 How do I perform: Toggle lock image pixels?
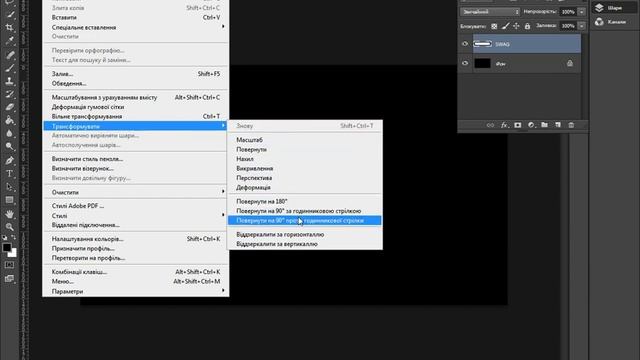click(x=505, y=26)
